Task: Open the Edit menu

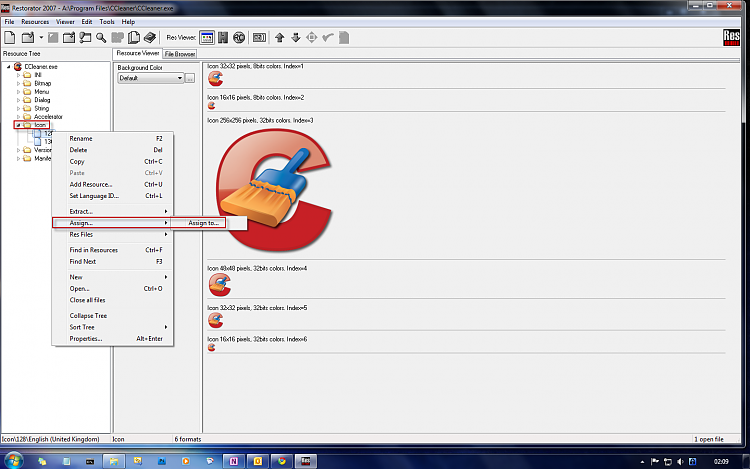Action: [x=87, y=22]
